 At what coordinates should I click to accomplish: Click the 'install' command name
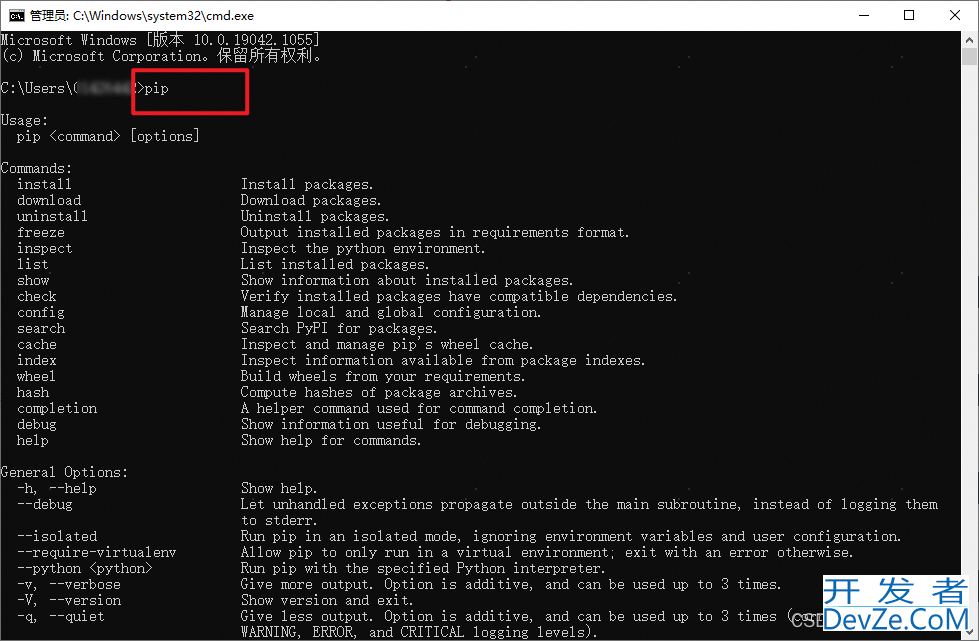[x=44, y=185]
